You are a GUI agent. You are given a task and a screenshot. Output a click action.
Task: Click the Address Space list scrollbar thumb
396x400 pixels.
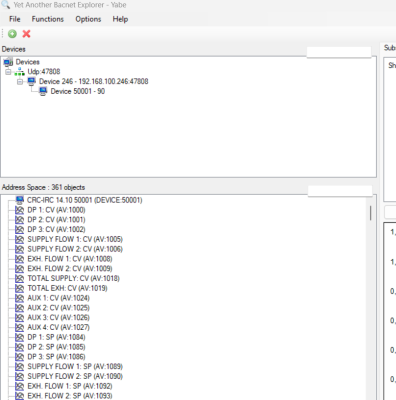(x=370, y=213)
